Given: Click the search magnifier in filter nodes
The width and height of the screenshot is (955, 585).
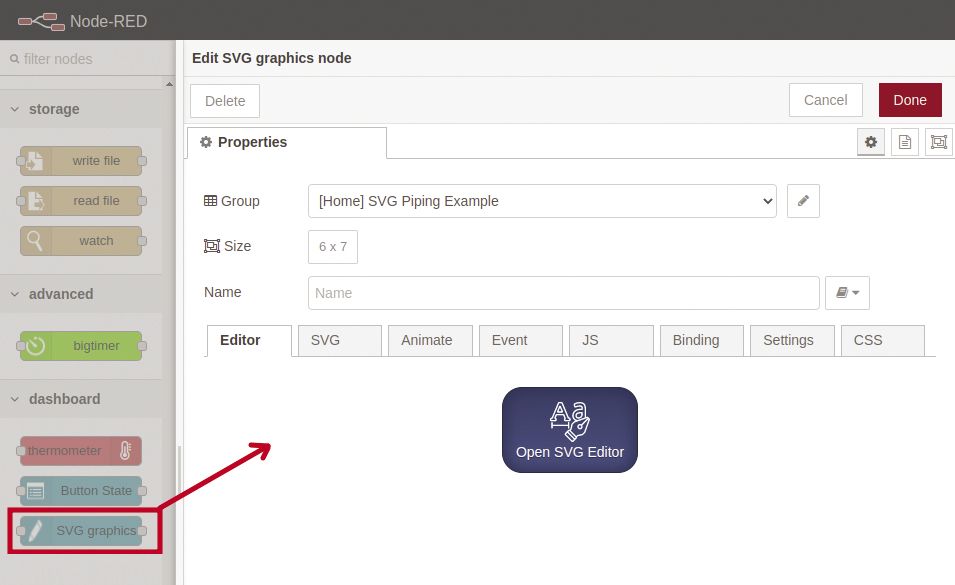Looking at the screenshot, I should [15, 59].
